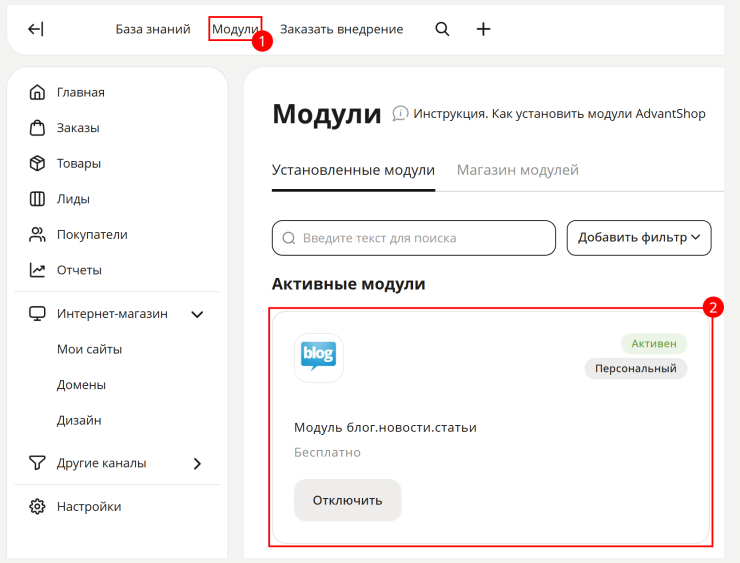Click the Главная home icon

click(x=37, y=92)
